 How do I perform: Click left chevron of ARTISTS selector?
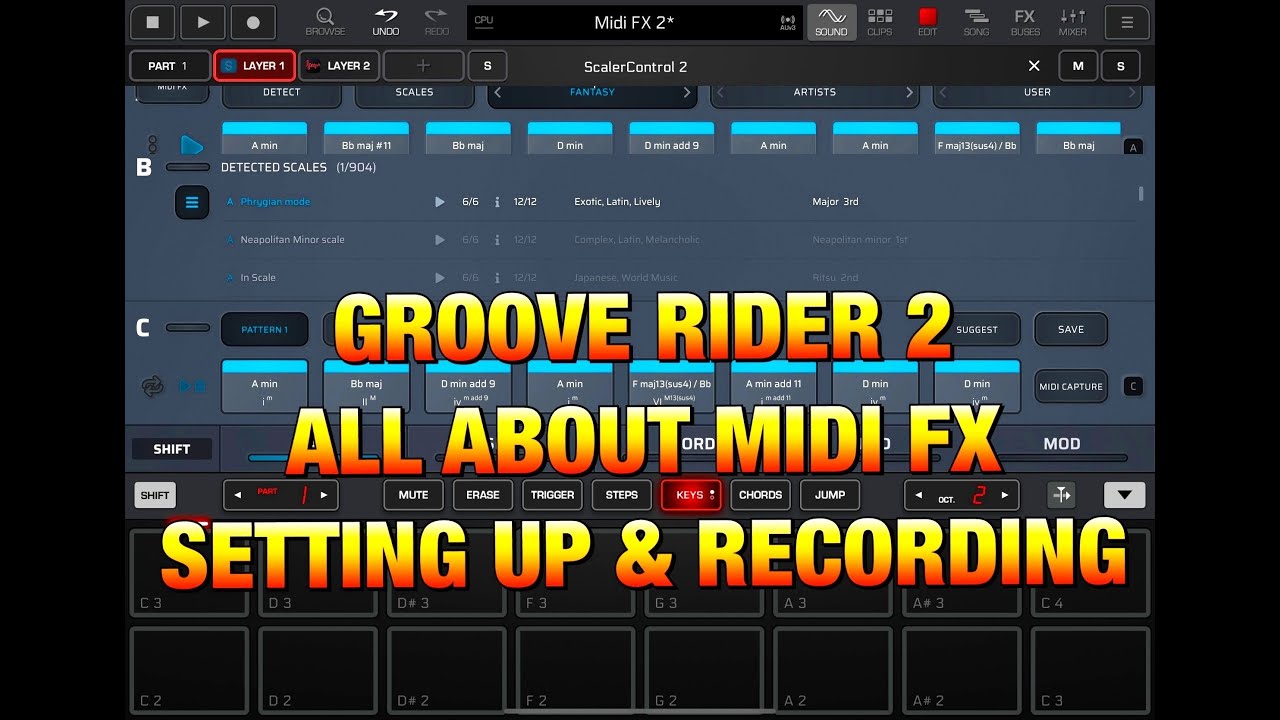click(720, 92)
